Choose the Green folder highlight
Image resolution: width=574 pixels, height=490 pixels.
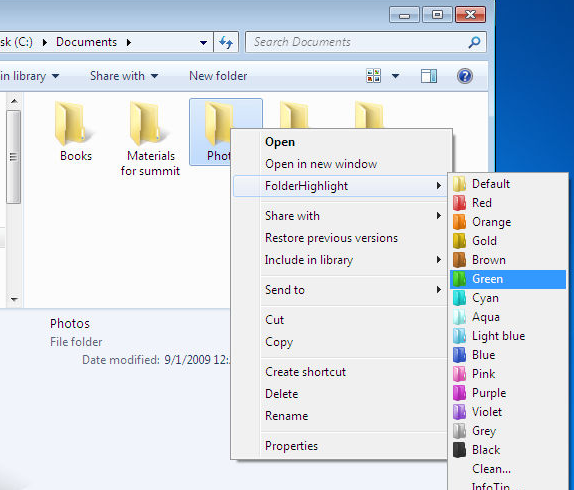click(507, 279)
